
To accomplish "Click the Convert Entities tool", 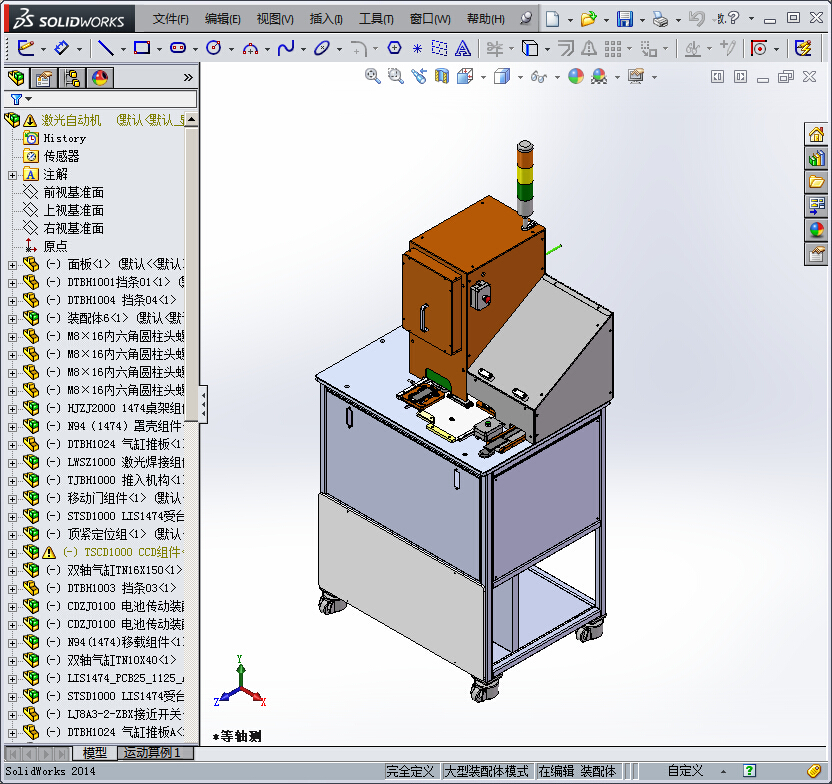I will (x=530, y=49).
